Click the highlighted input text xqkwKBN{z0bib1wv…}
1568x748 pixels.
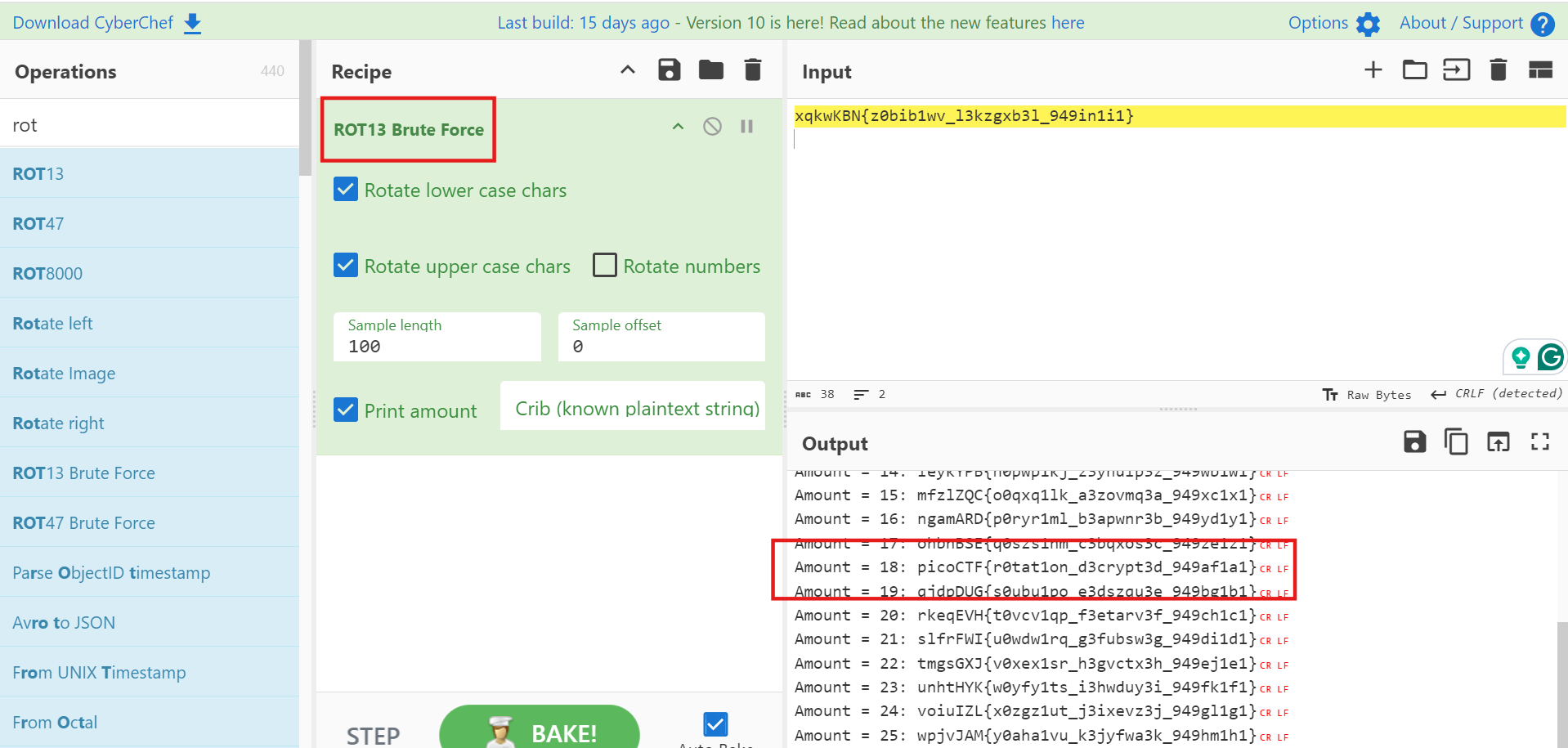click(x=964, y=116)
